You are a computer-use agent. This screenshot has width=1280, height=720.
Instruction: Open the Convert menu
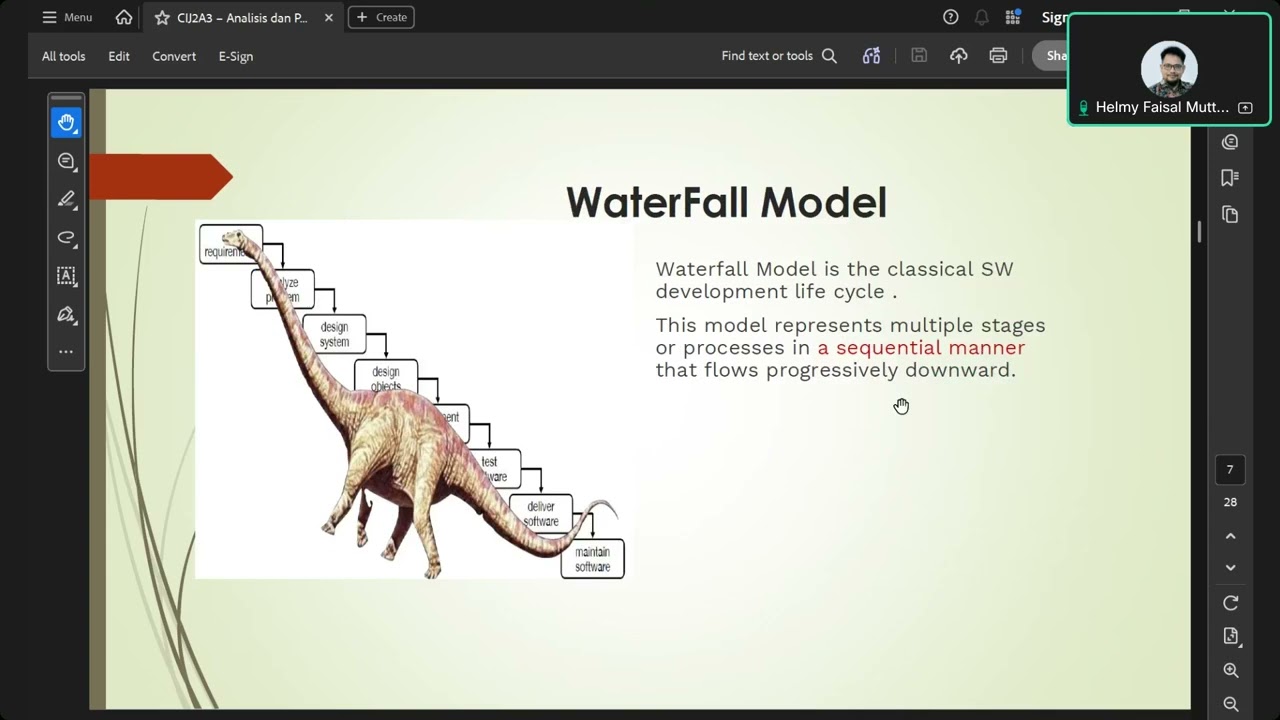tap(174, 56)
